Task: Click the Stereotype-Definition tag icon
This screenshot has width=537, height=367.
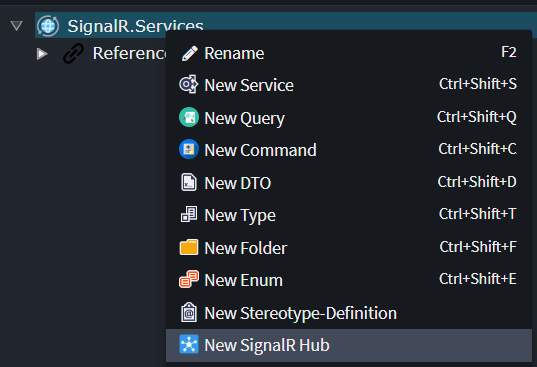Action: tap(189, 312)
